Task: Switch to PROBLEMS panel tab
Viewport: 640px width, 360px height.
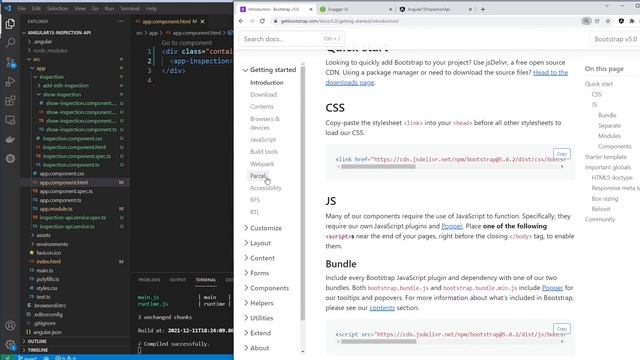Action: coord(149,280)
